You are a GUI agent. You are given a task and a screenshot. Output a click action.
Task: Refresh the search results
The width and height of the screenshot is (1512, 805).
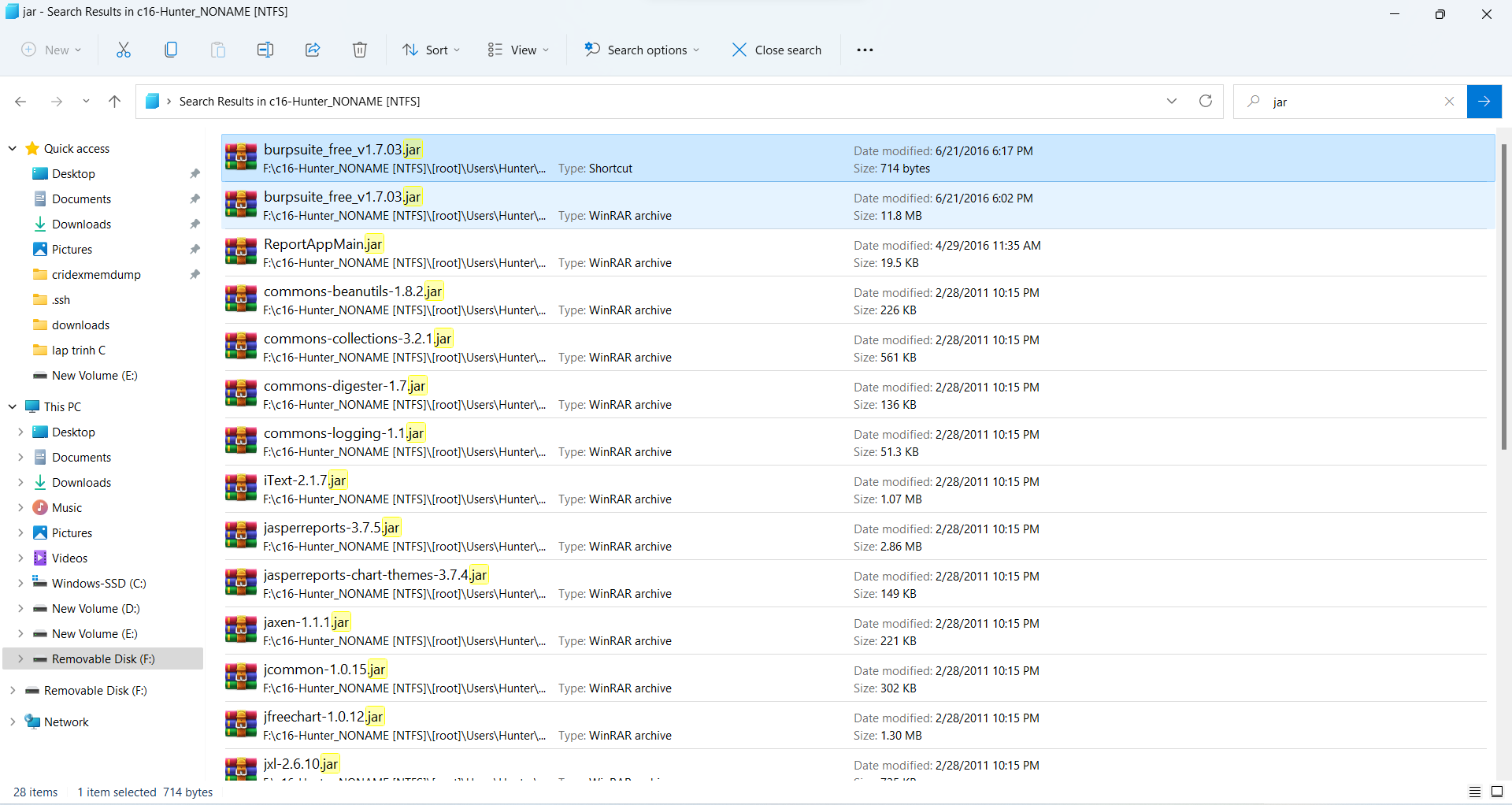tap(1206, 101)
